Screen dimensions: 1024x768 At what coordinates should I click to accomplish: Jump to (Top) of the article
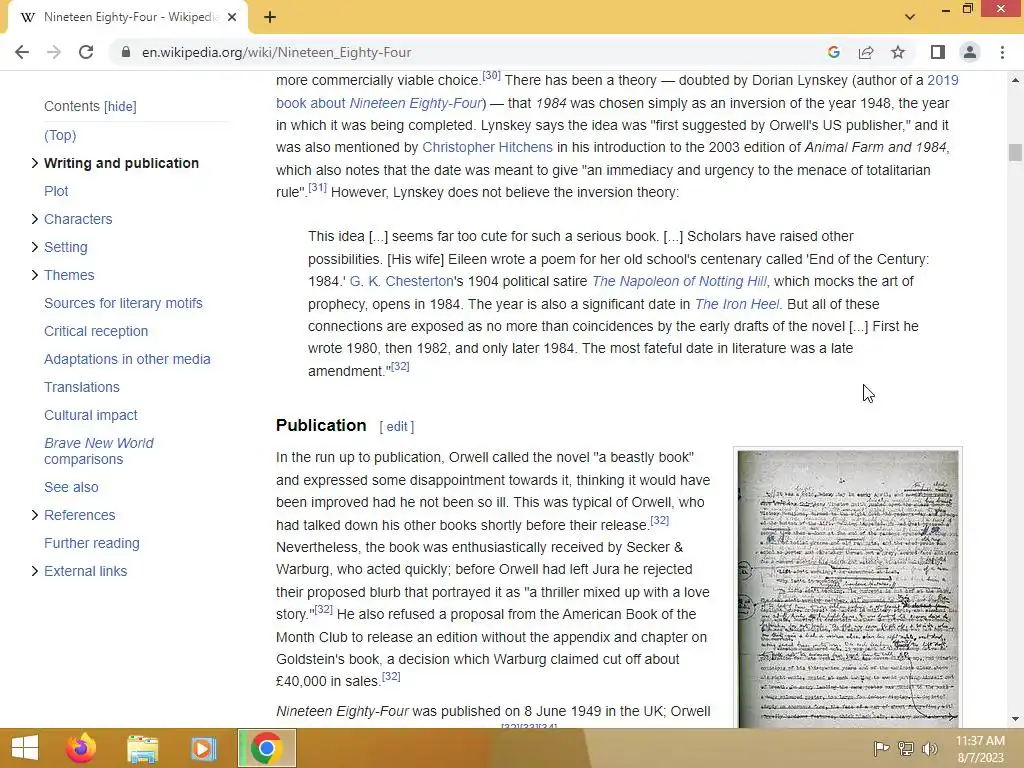pyautogui.click(x=60, y=135)
